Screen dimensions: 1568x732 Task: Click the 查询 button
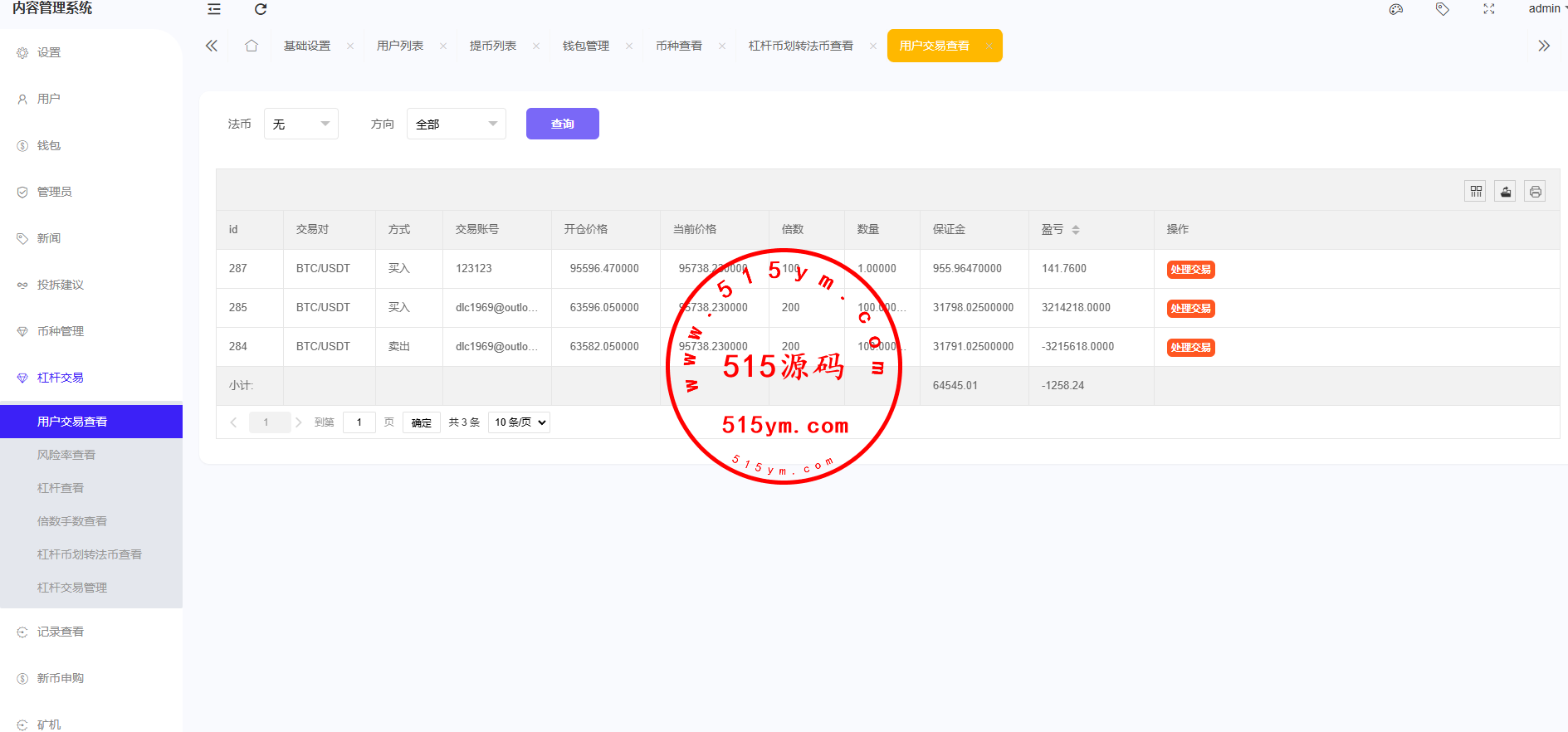tap(563, 124)
